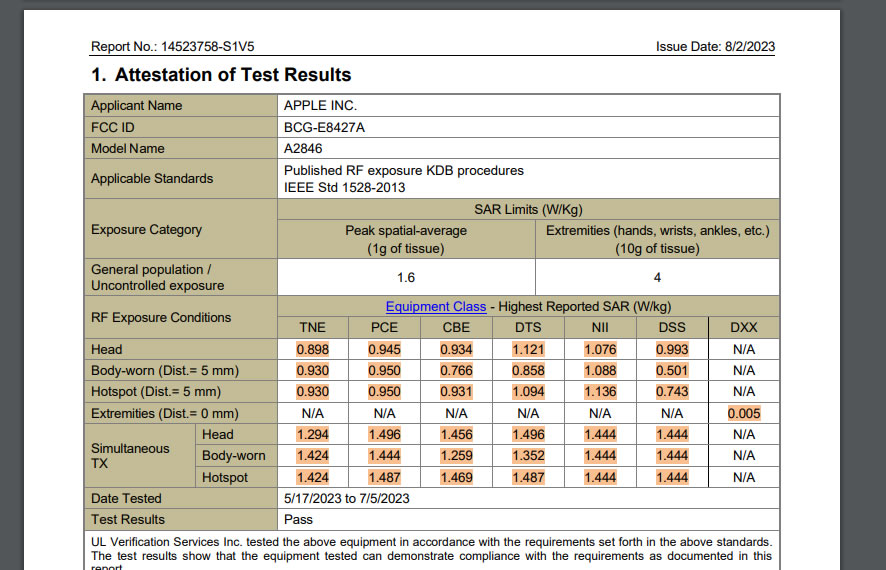This screenshot has height=570, width=886.
Task: Select the Simultaneous Body-worn CBE value 1.259
Action: pos(456,456)
